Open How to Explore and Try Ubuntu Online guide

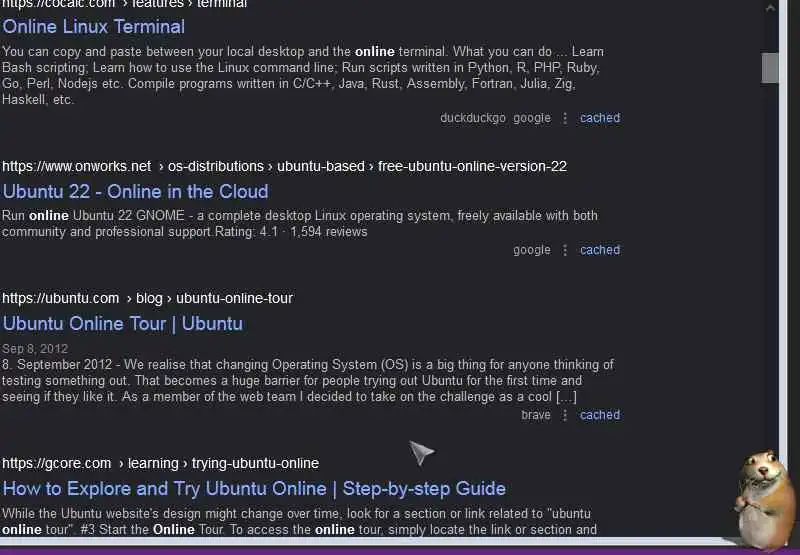click(x=254, y=489)
